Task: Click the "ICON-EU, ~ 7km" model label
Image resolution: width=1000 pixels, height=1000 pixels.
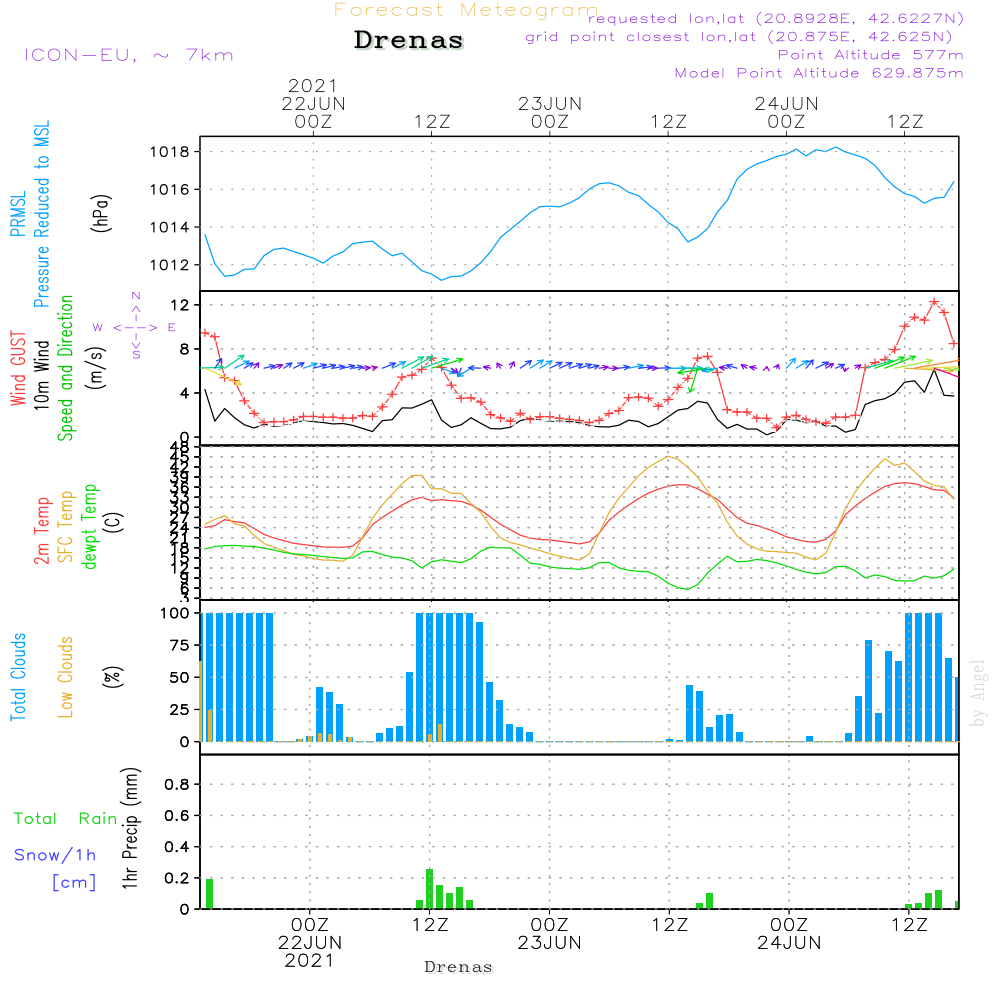Action: click(x=129, y=55)
